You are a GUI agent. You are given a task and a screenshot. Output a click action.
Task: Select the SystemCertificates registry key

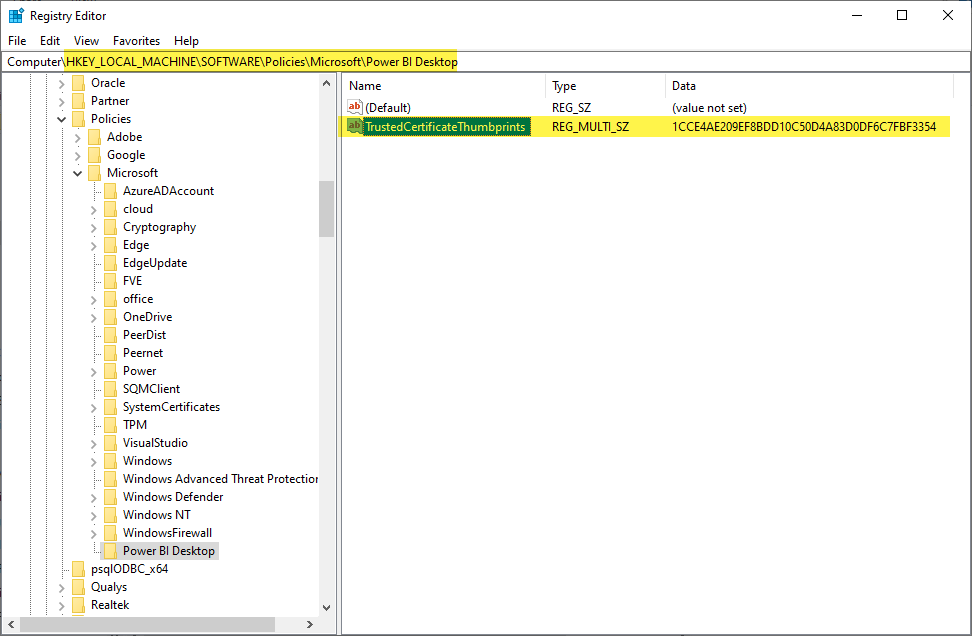click(170, 406)
